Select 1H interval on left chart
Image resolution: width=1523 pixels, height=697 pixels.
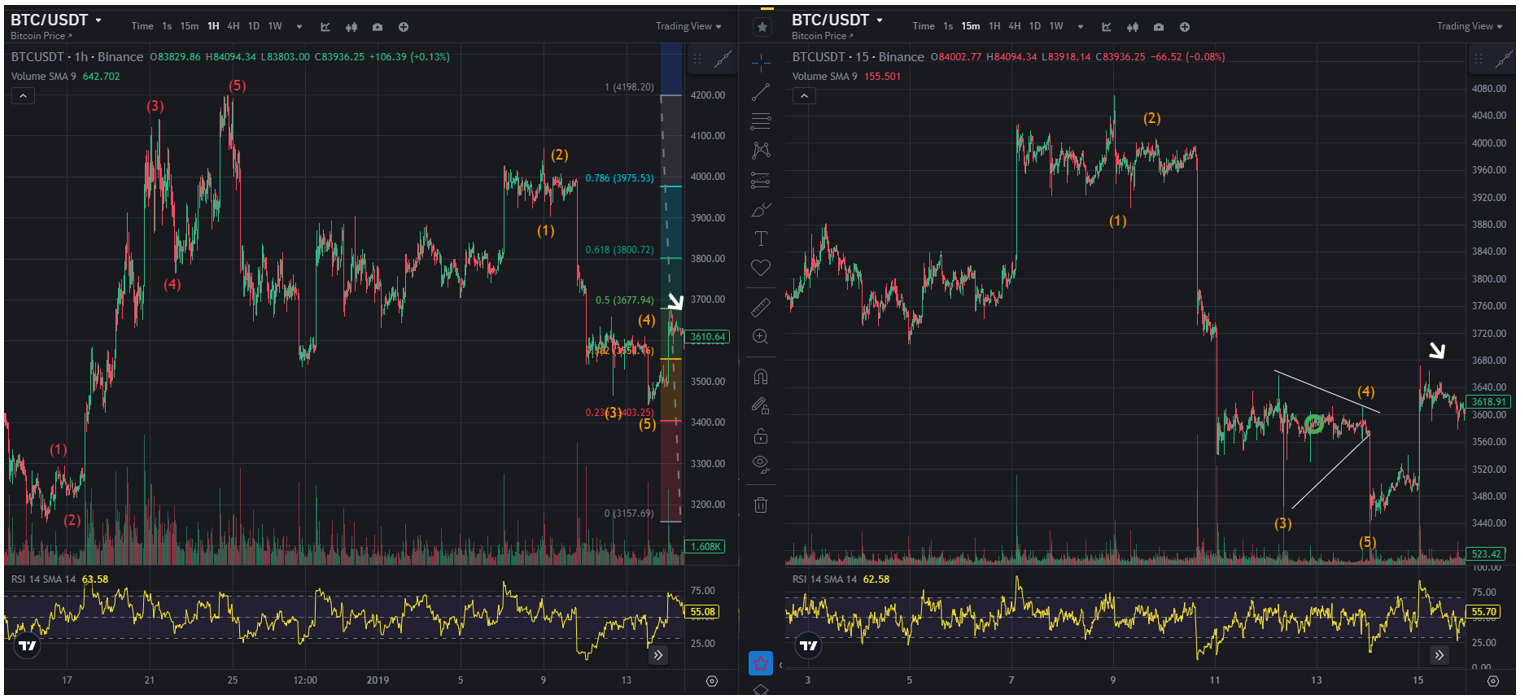coord(213,26)
